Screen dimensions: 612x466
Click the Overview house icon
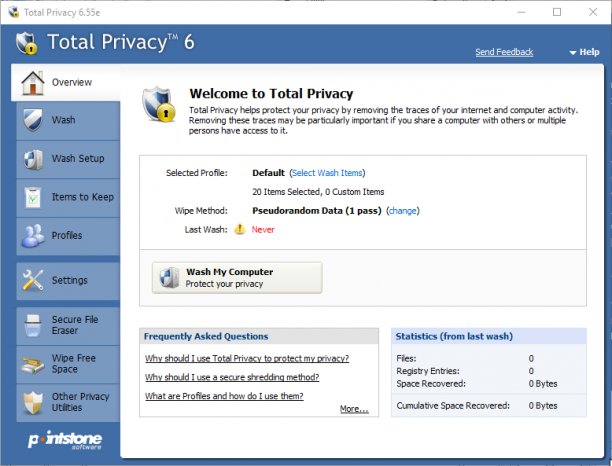coord(32,83)
